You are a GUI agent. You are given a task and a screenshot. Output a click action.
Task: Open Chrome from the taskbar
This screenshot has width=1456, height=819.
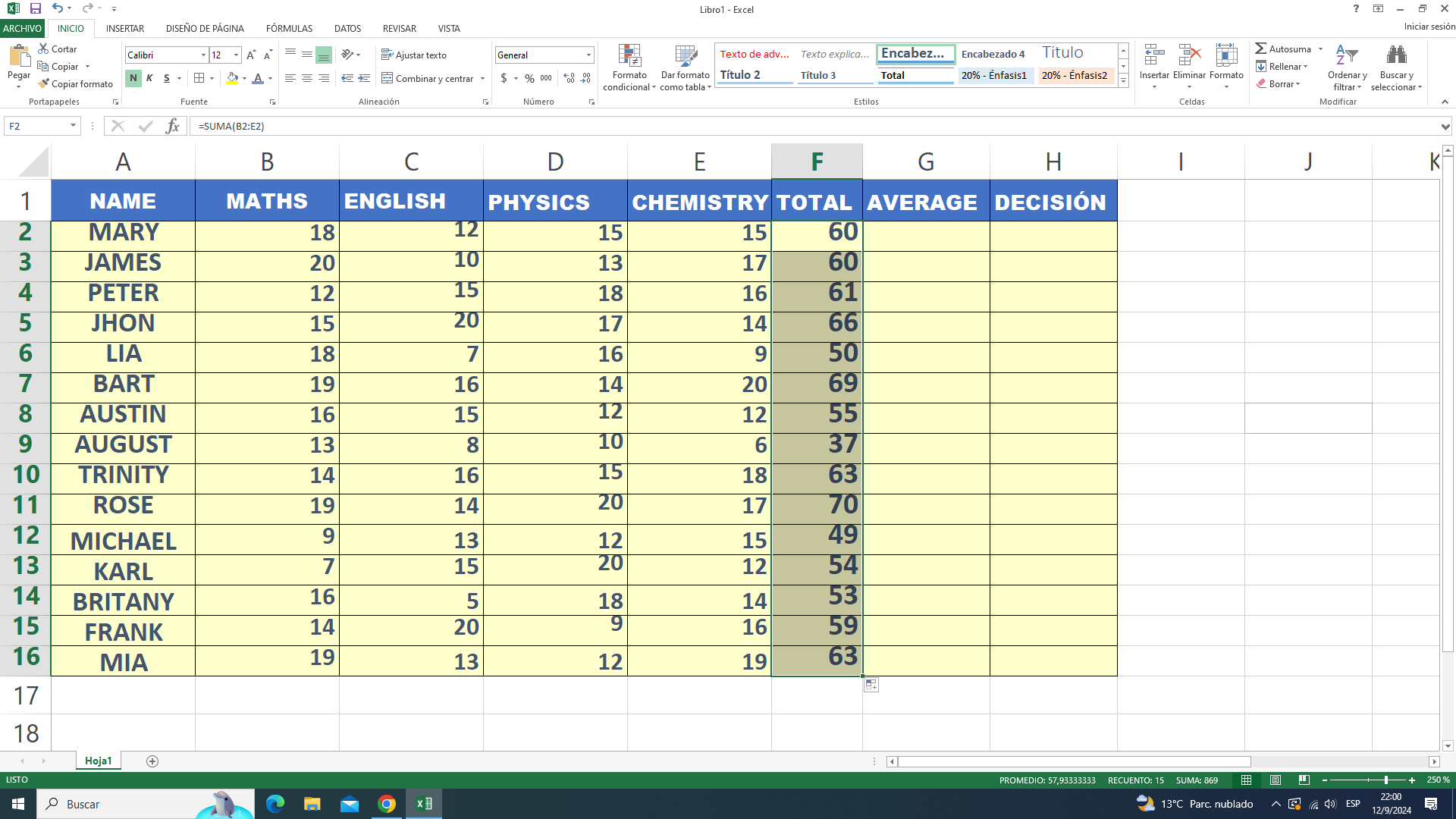[x=387, y=804]
